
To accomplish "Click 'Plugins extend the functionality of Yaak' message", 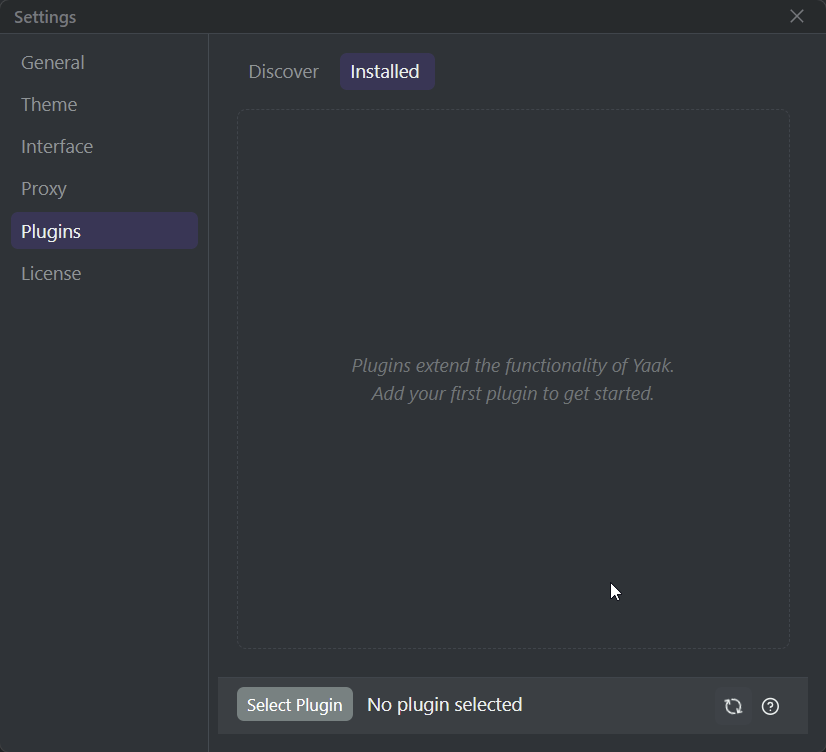I will coord(513,366).
